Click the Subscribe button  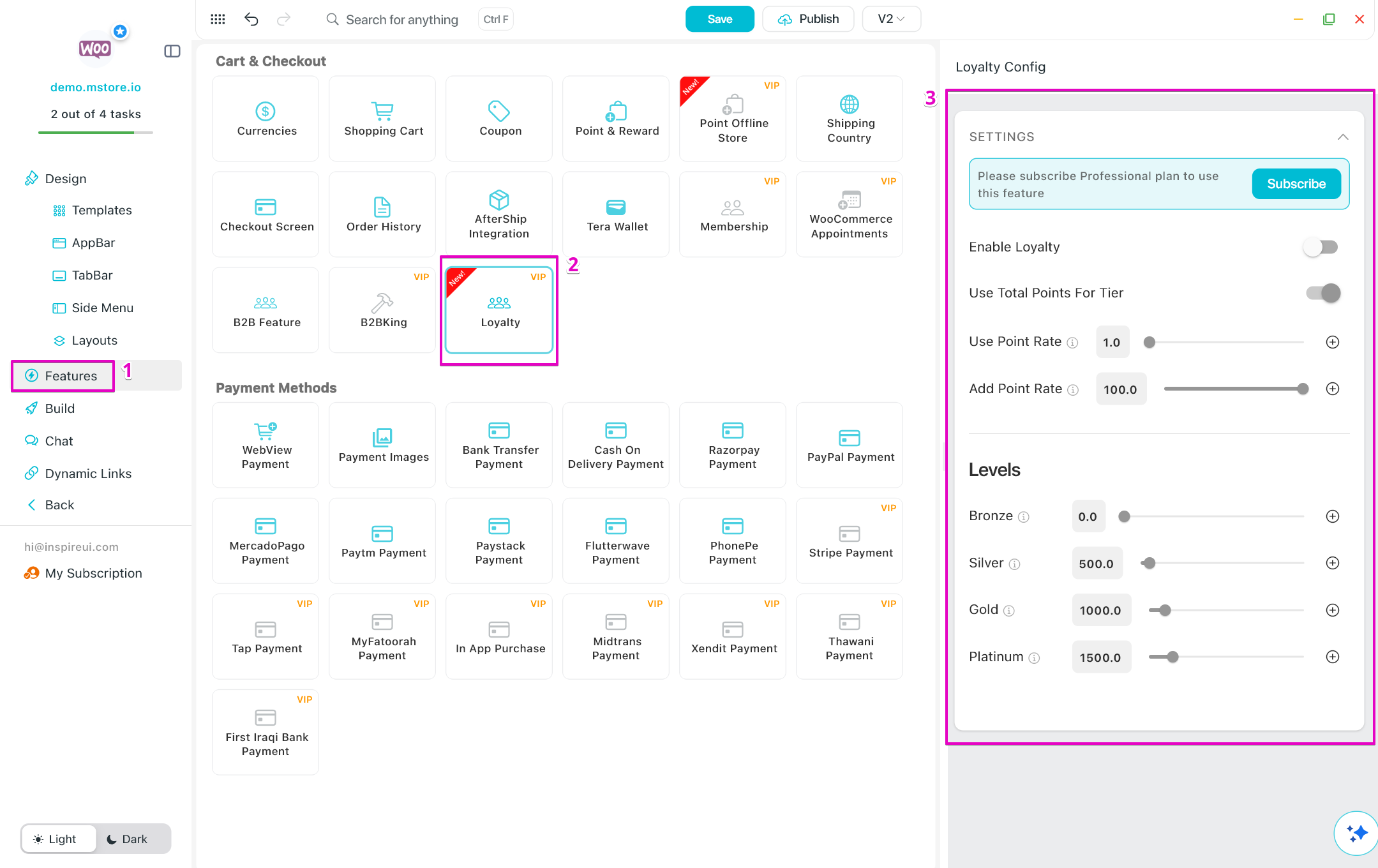tap(1296, 184)
